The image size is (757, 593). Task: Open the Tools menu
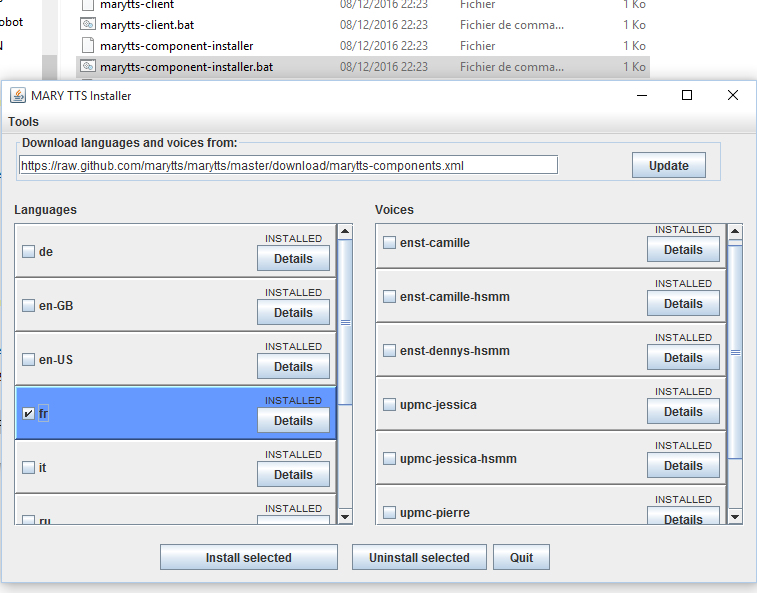click(x=23, y=122)
